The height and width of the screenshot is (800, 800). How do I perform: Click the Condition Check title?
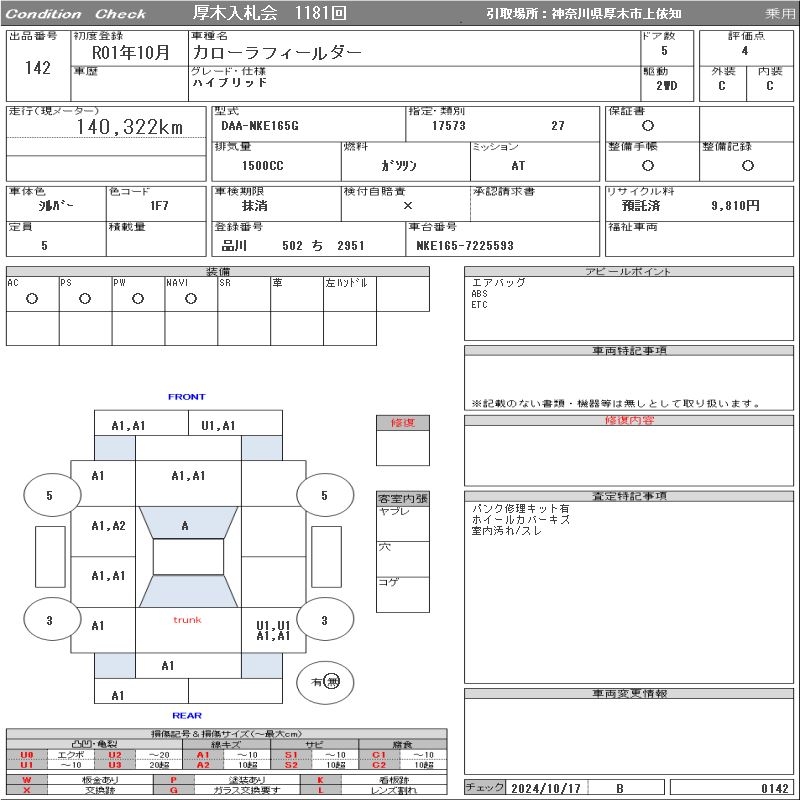point(76,14)
